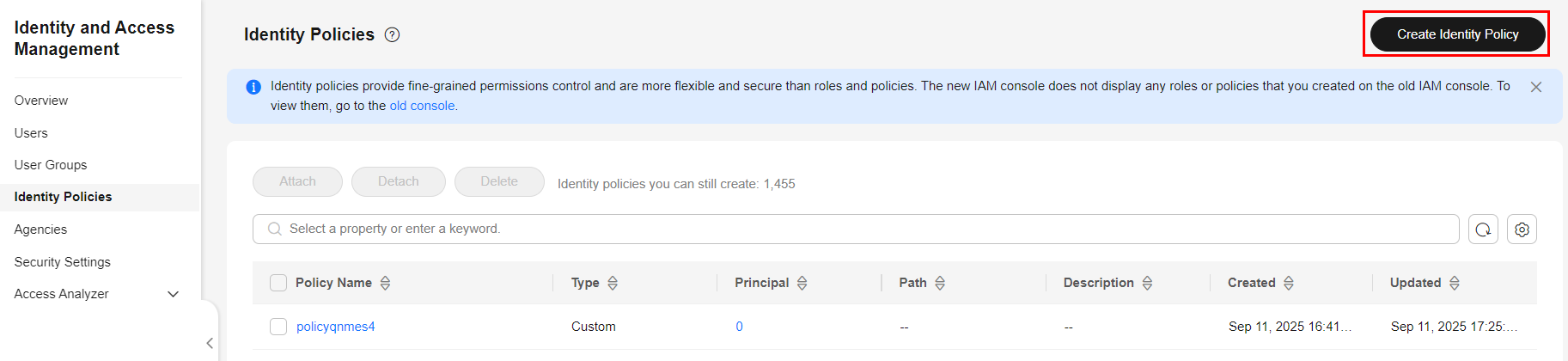
Task: Sort by Policy Name column
Action: click(386, 283)
